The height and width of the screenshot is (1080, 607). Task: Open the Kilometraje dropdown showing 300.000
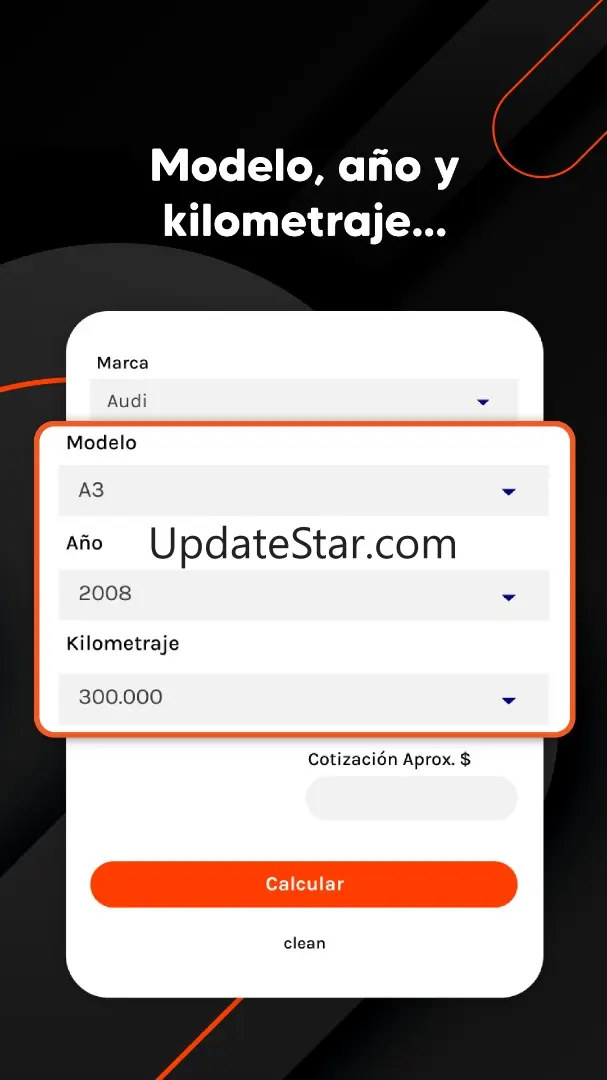point(303,698)
